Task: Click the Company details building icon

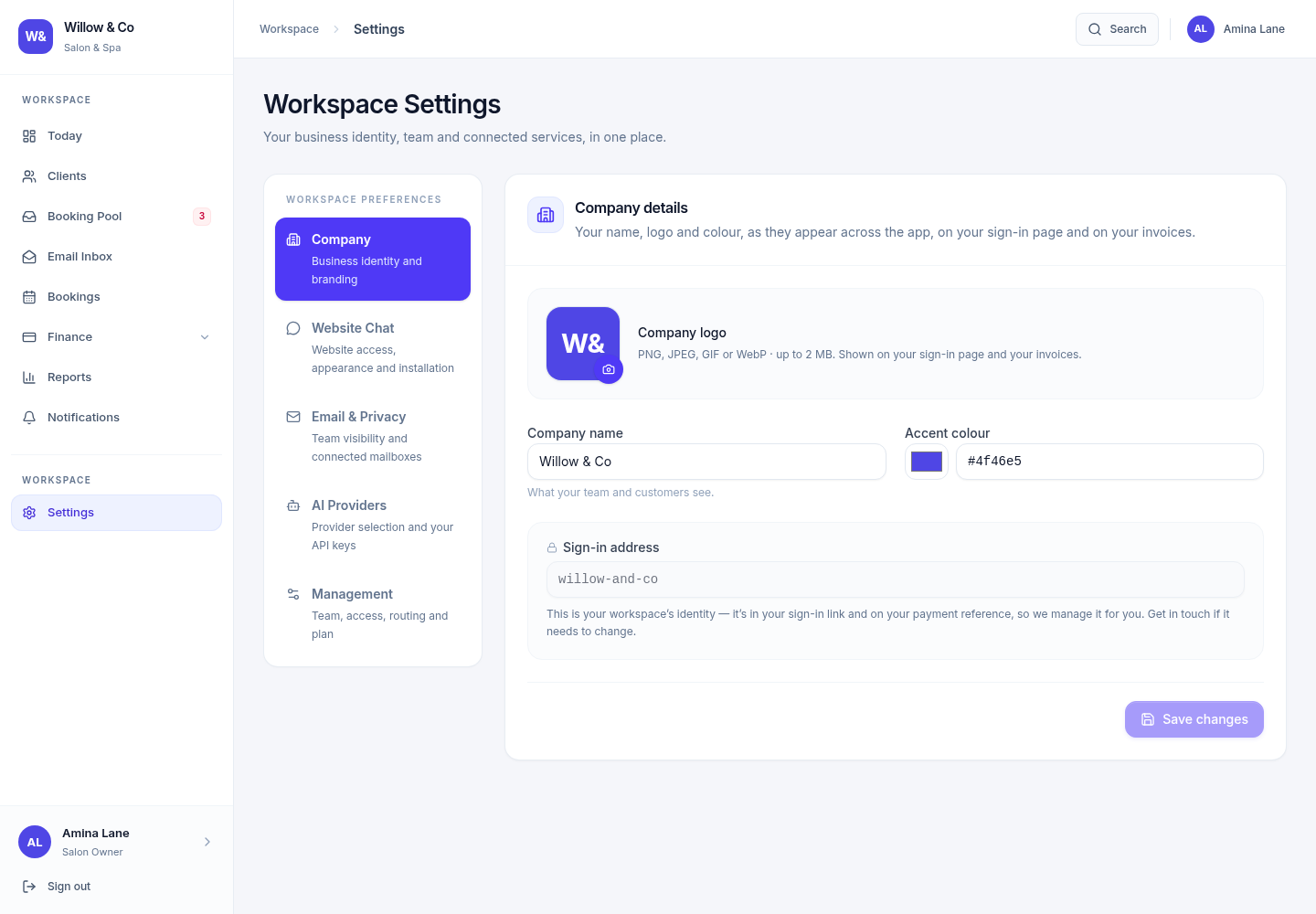Action: (x=546, y=215)
